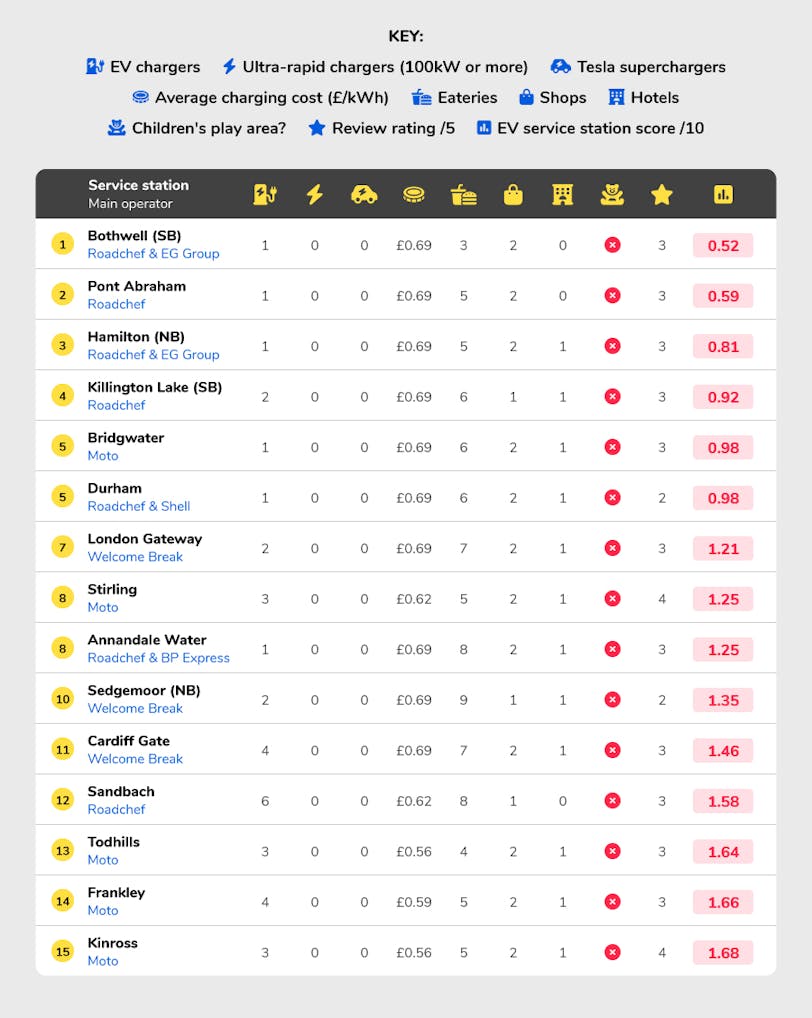Click the 1.68 score badge for Kinross
The width and height of the screenshot is (812, 1018).
(723, 952)
